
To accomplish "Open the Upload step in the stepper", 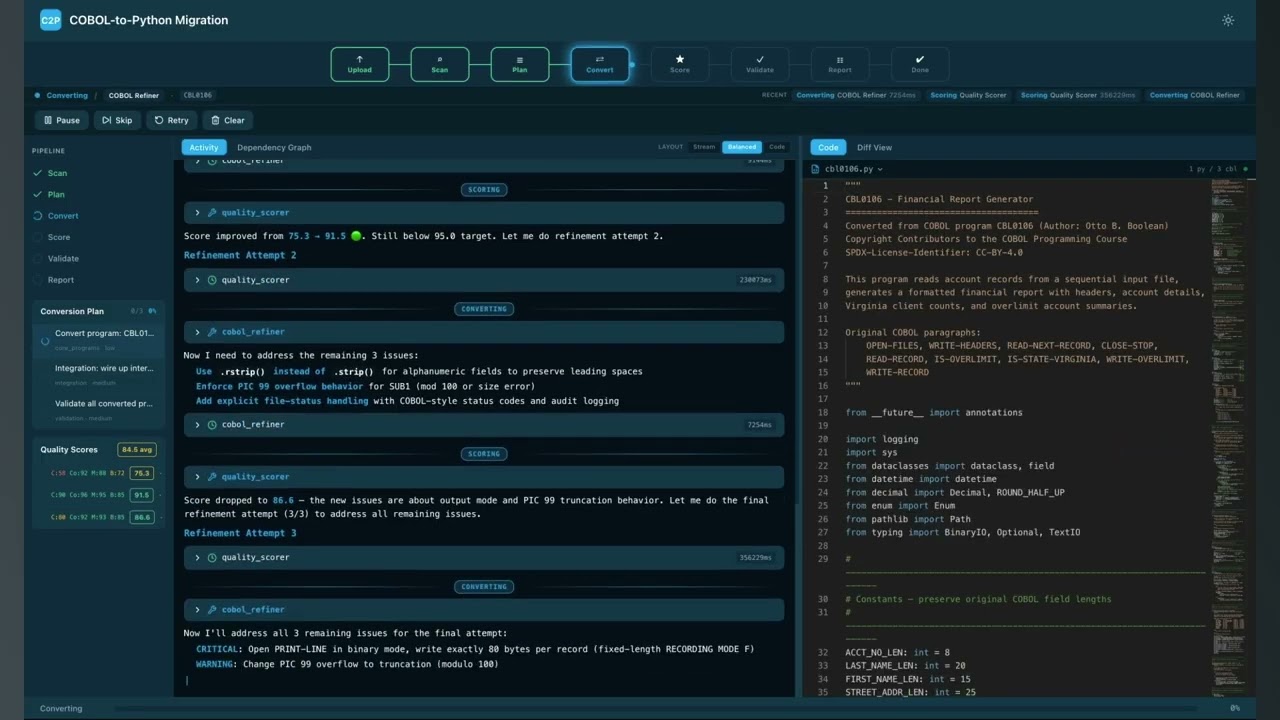I will coord(360,64).
